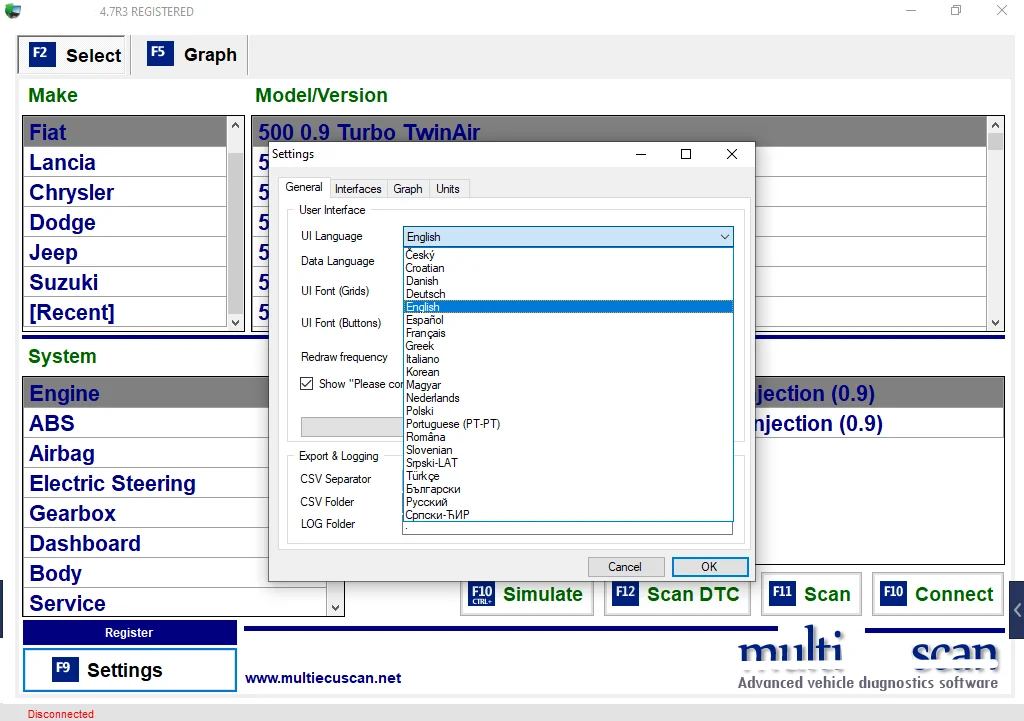Choose Slovenian from the language list

[568, 450]
